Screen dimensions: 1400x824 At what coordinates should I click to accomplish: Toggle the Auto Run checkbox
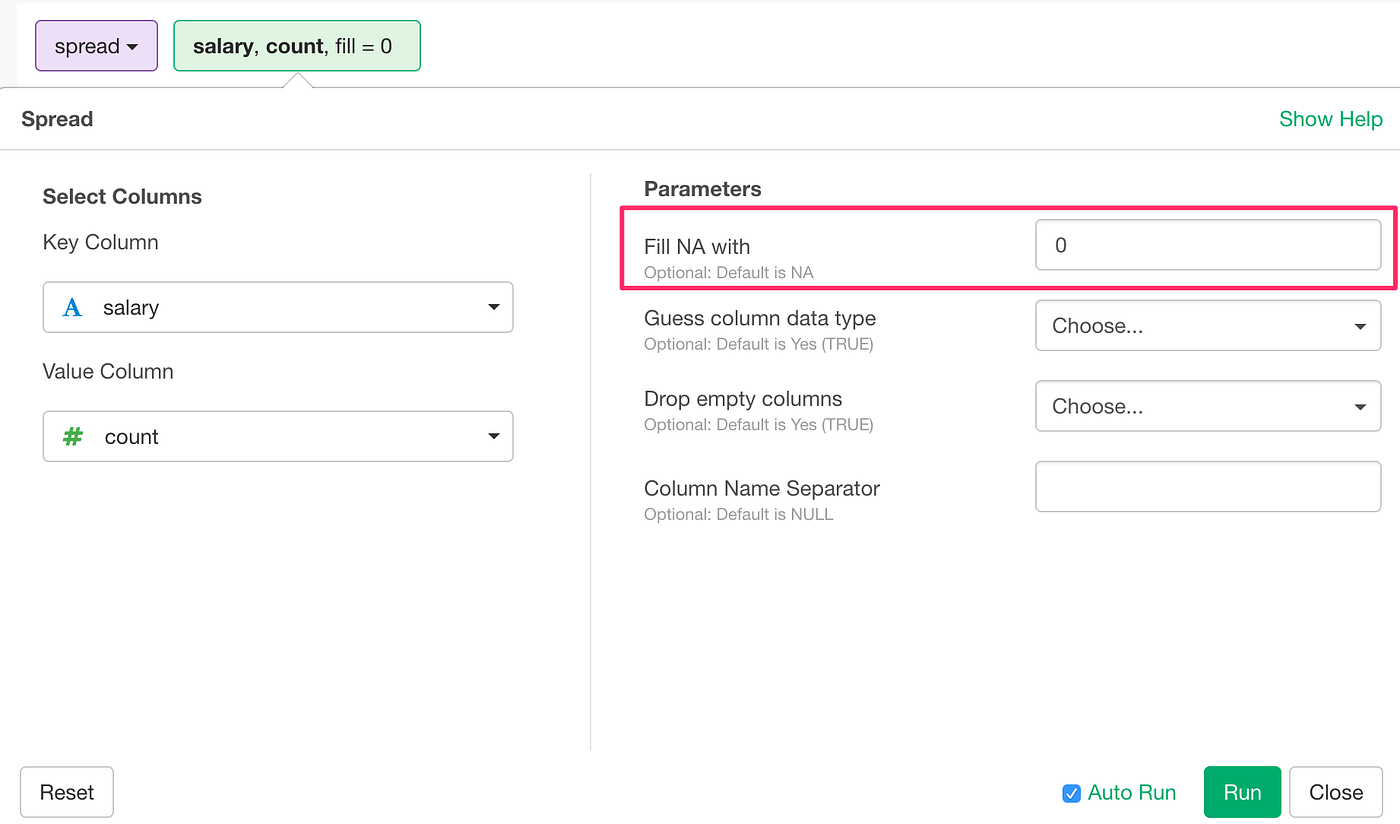pyautogui.click(x=1072, y=792)
